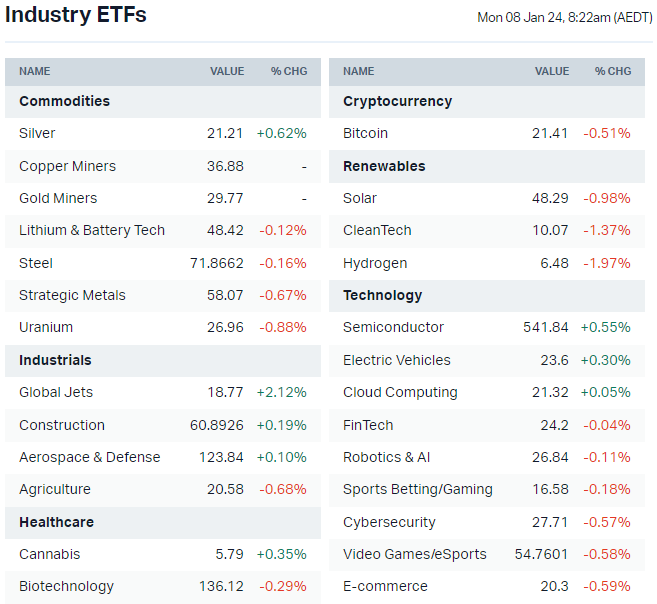Sort right table by % CHG header
Screen dimensions: 657x604
[x=613, y=71]
